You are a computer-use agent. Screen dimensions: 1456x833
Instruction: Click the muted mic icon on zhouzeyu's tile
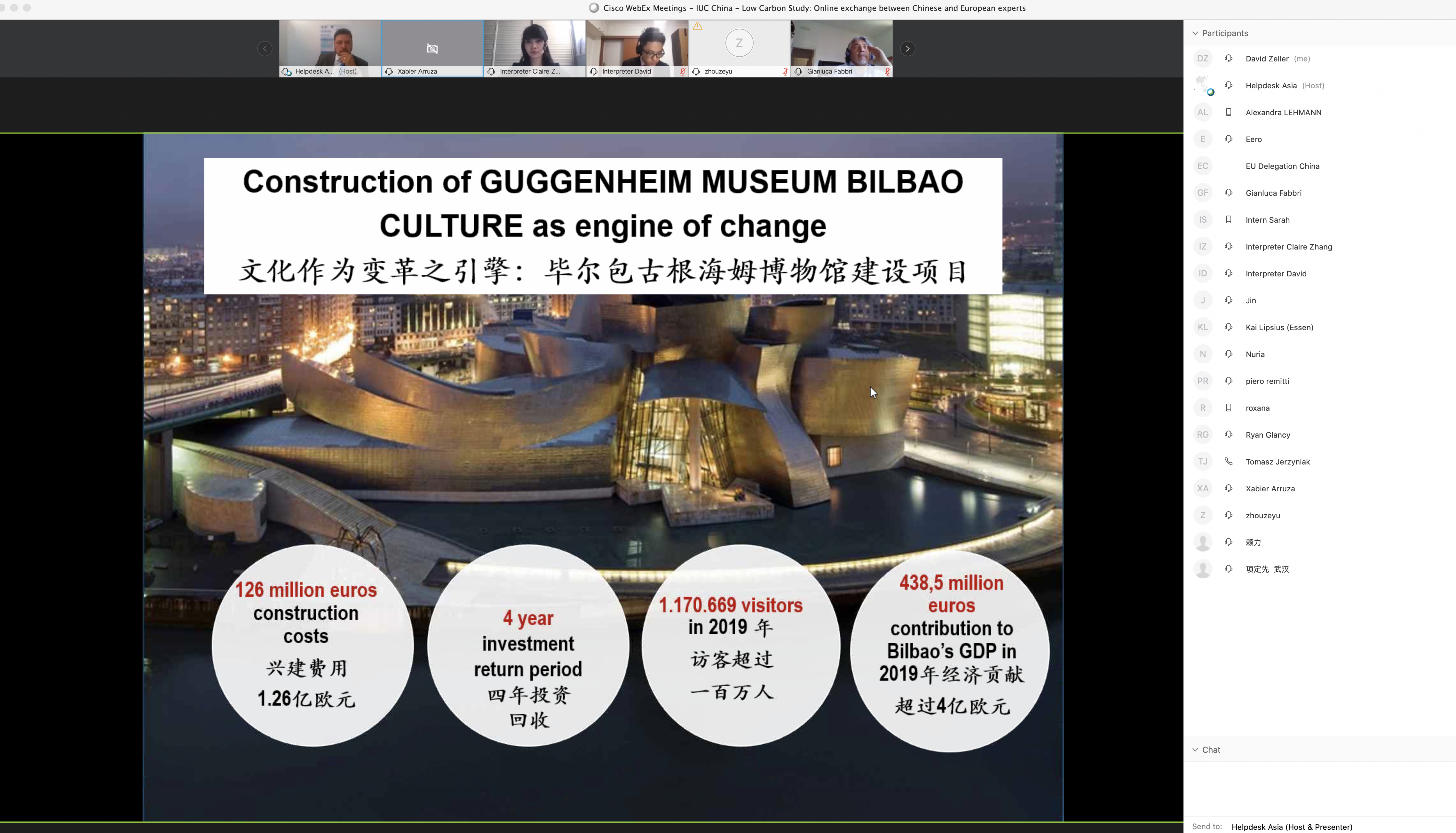pos(785,72)
